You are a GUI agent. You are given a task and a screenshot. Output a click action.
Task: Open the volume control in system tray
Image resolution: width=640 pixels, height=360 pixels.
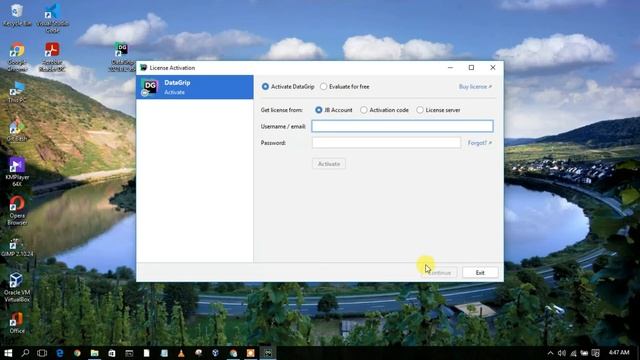pyautogui.click(x=562, y=353)
